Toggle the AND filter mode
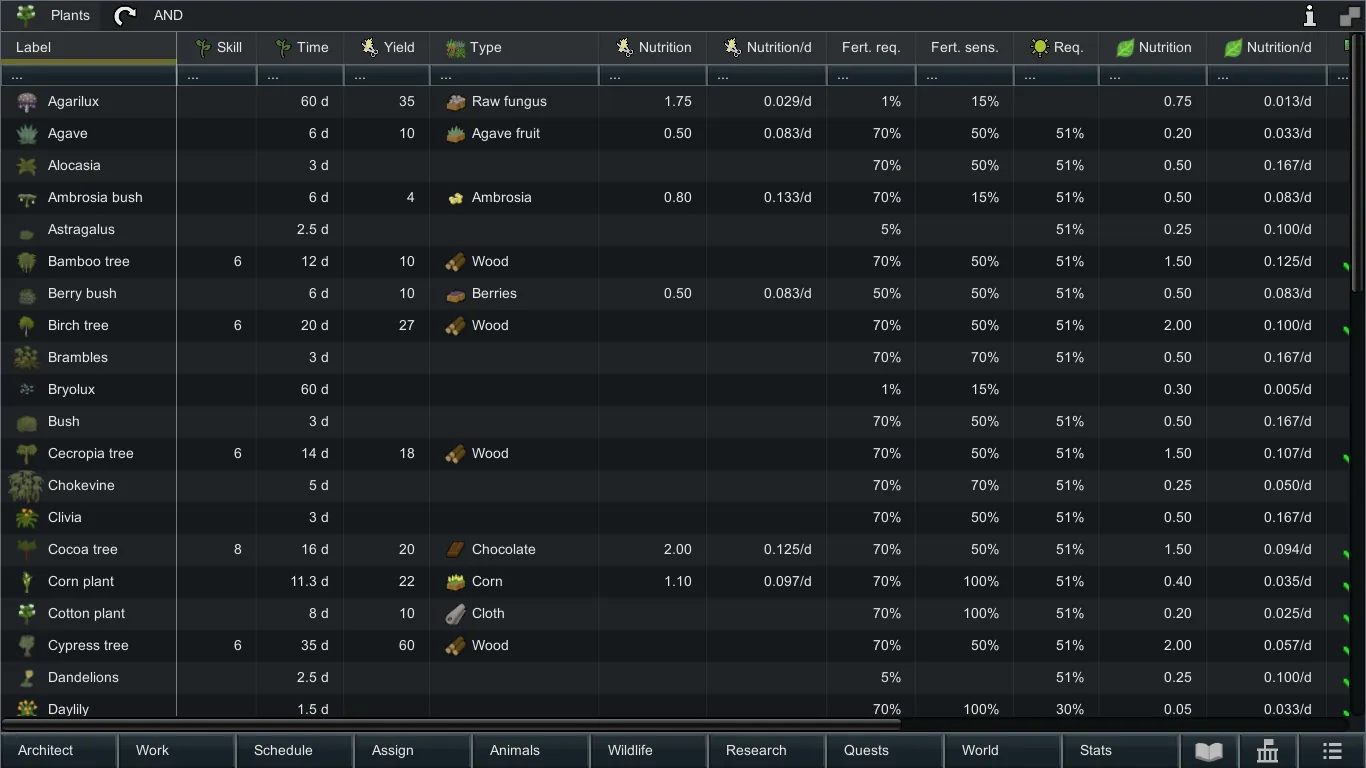The image size is (1366, 768). [x=168, y=15]
